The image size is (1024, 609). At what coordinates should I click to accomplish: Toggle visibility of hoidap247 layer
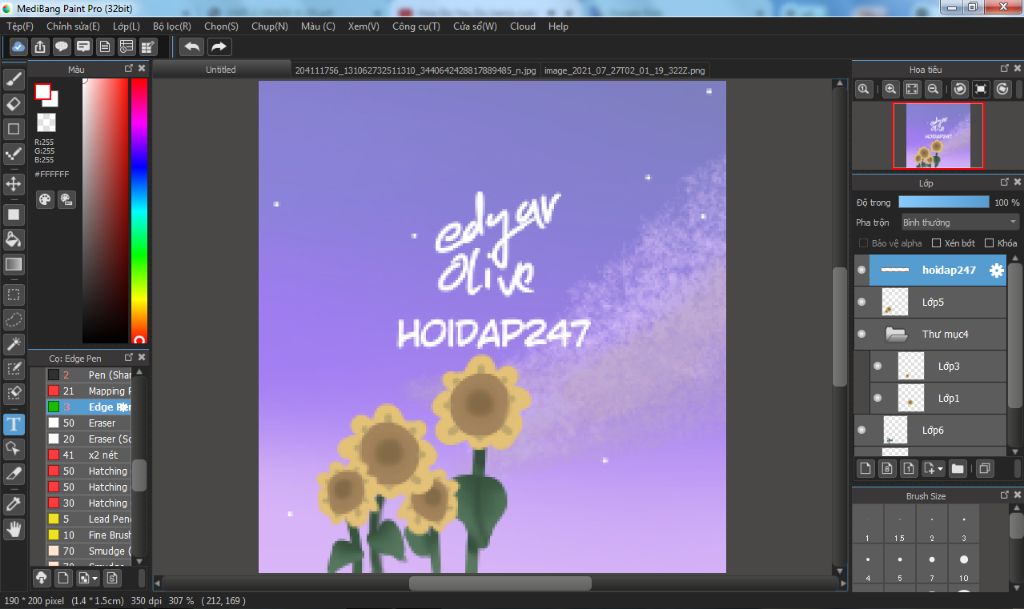coord(861,270)
